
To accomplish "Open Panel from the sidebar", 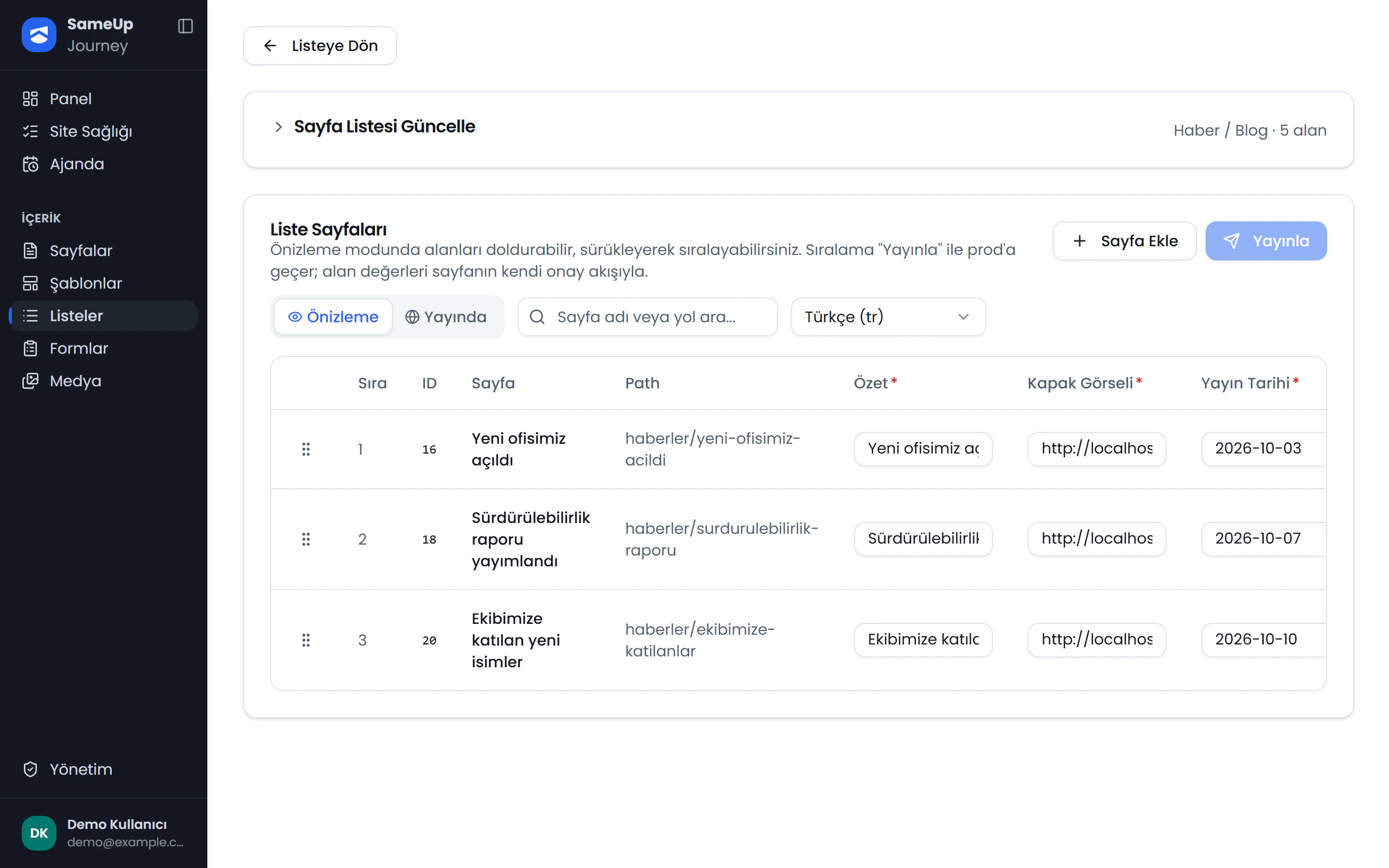I will tap(104, 99).
